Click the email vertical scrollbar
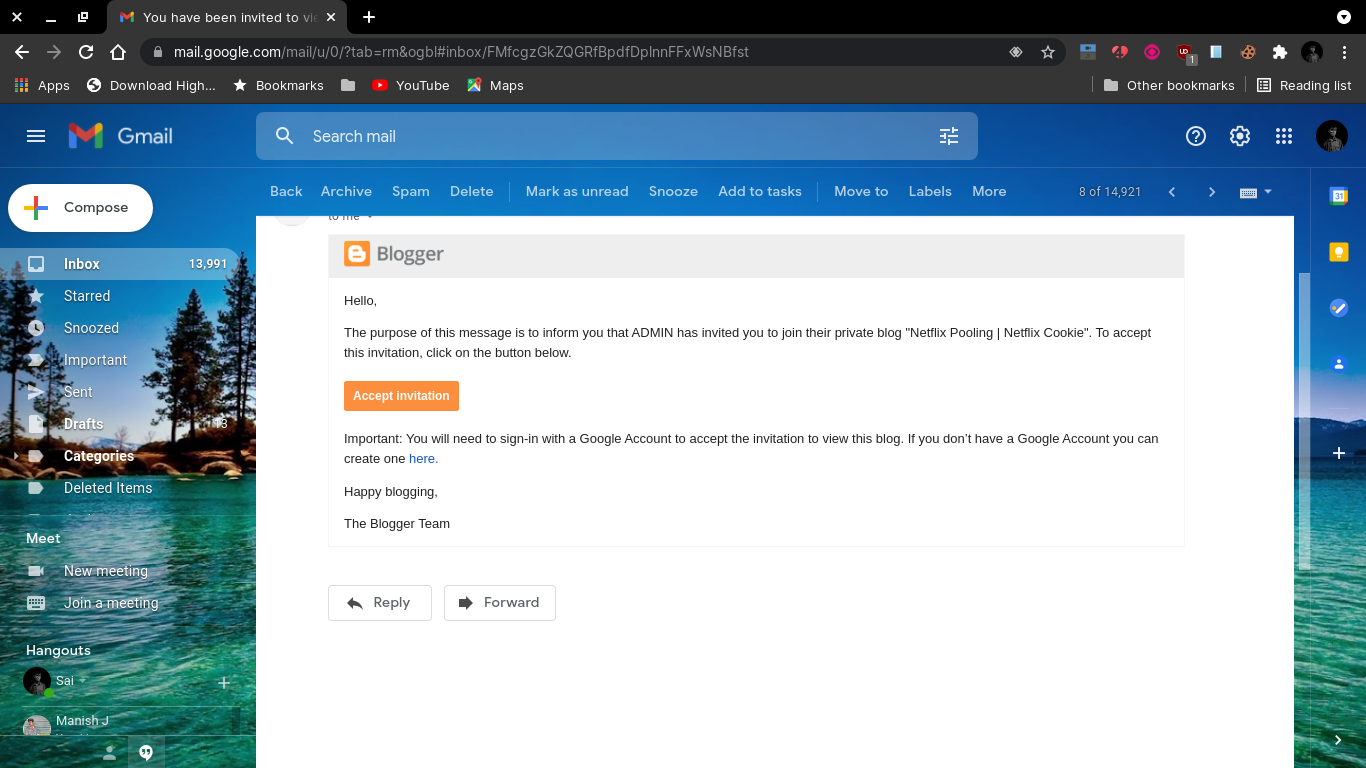 pyautogui.click(x=1303, y=420)
